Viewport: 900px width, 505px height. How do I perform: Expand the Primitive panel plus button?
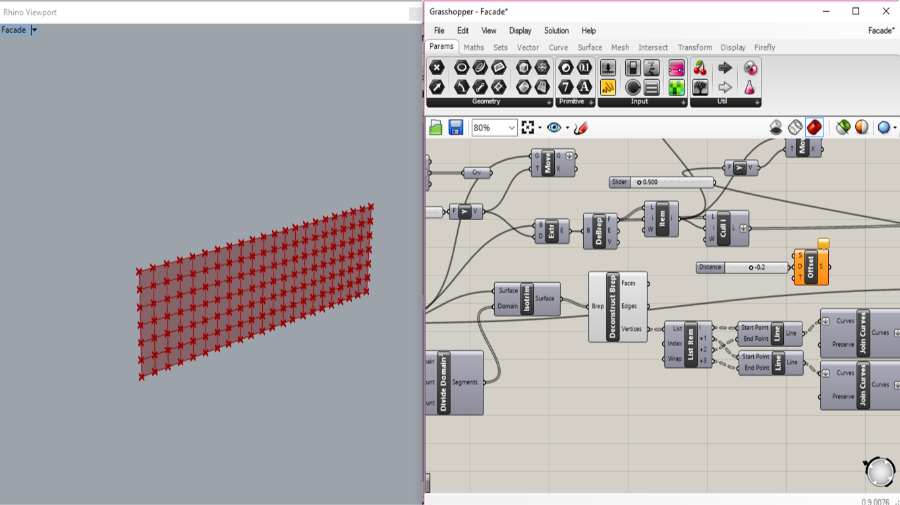pyautogui.click(x=591, y=102)
